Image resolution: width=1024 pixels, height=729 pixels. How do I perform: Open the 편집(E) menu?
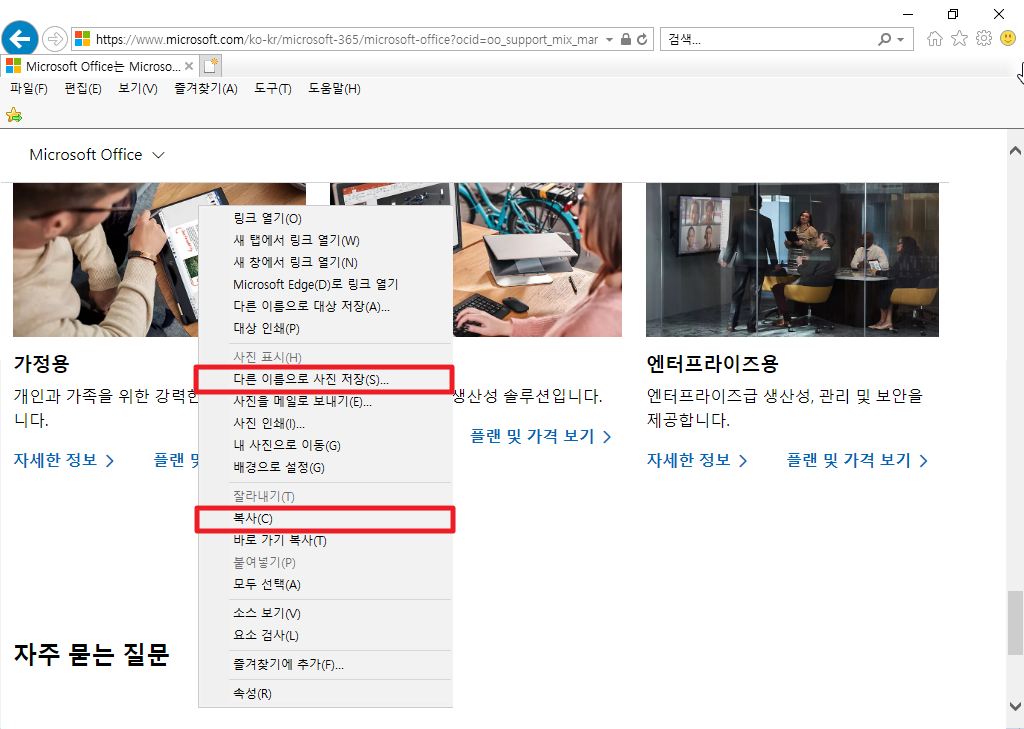click(83, 88)
